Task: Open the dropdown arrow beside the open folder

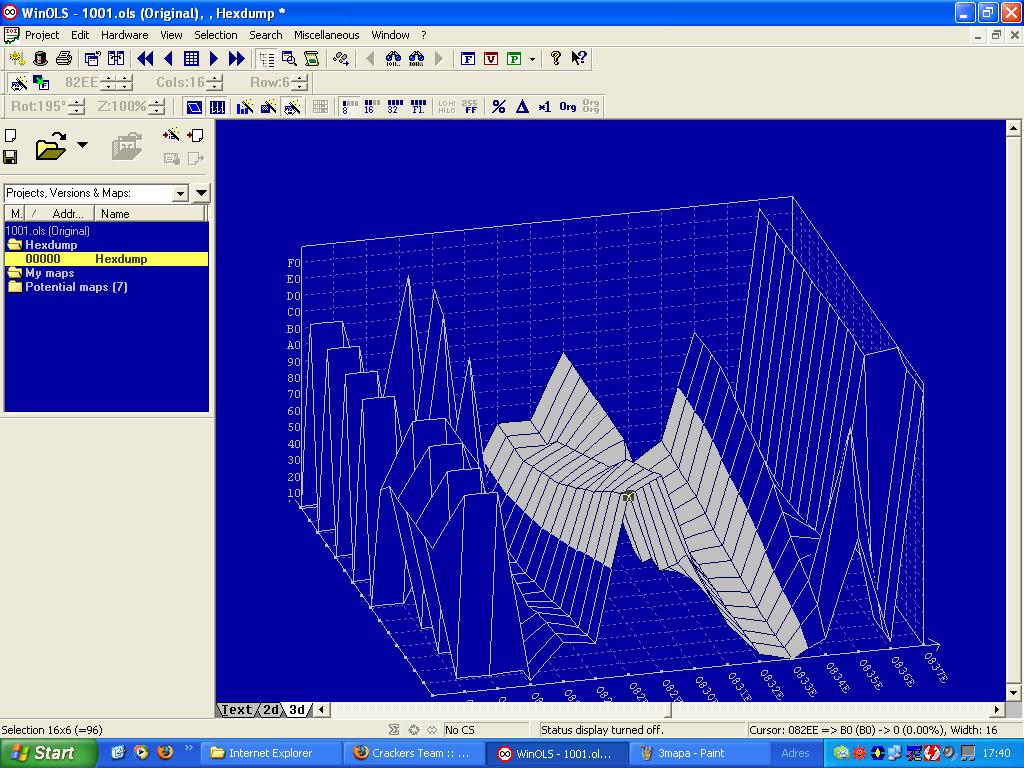Action: pos(82,144)
